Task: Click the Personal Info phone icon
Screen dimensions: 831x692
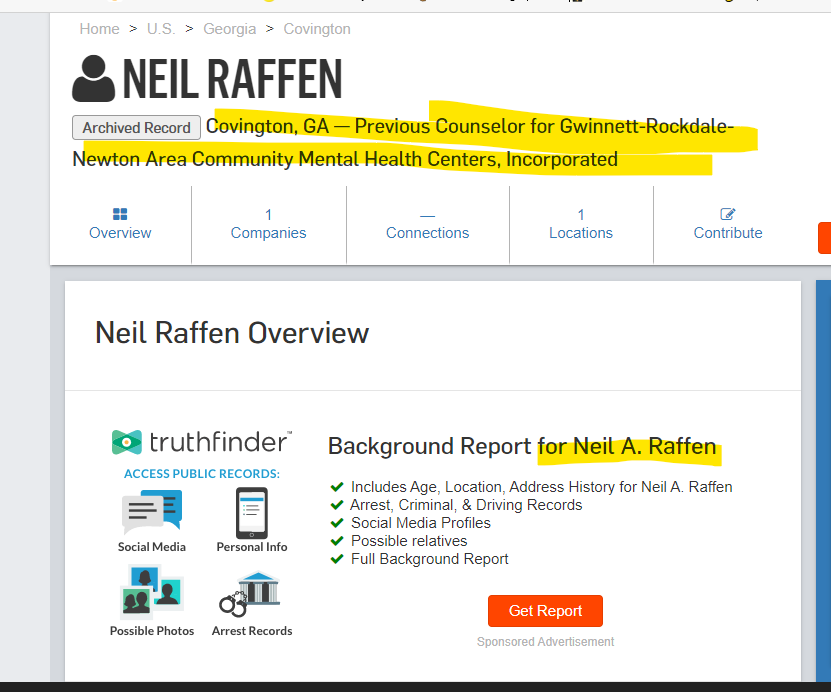Action: 252,512
